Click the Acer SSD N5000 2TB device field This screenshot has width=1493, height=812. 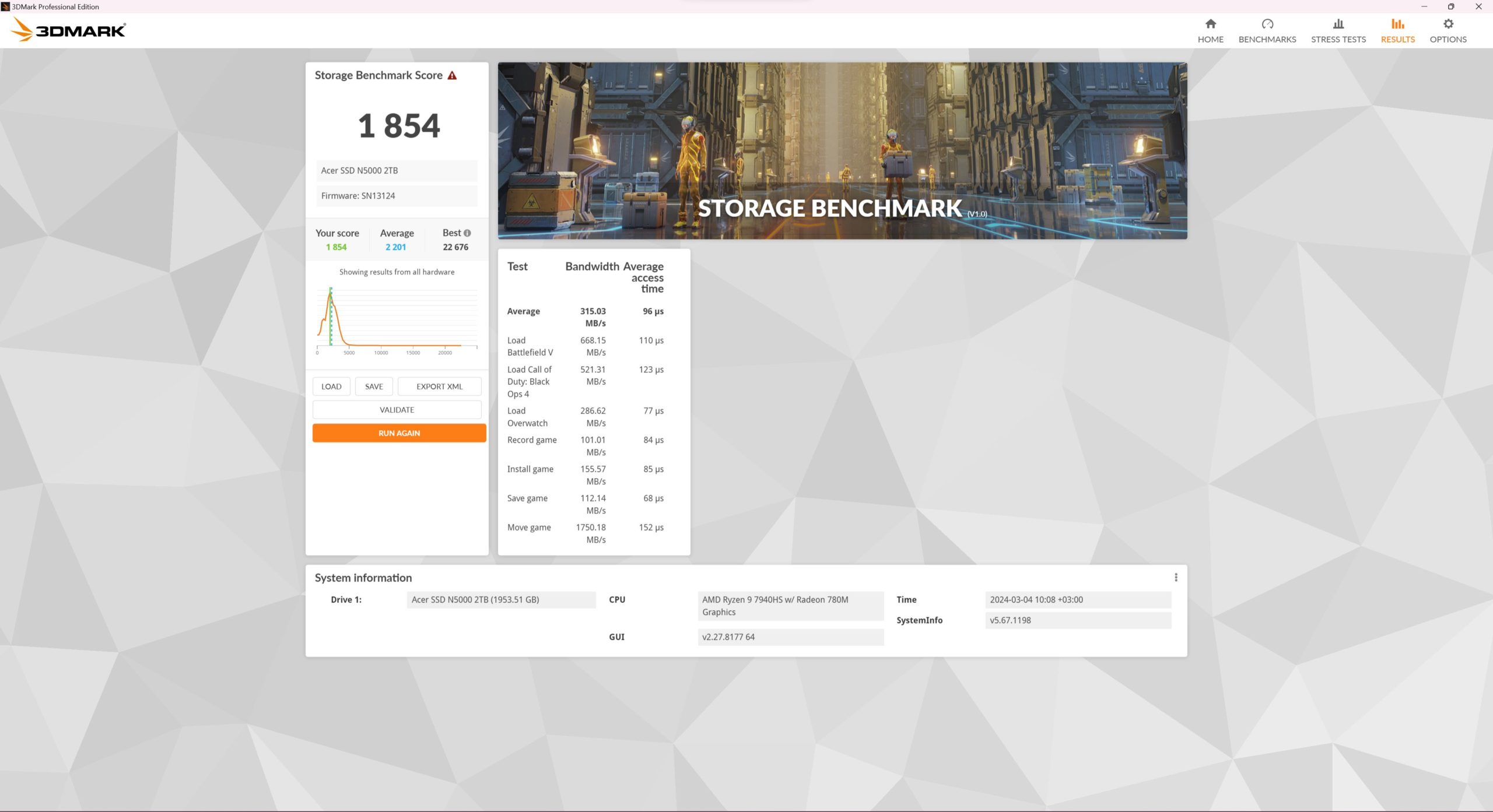397,170
